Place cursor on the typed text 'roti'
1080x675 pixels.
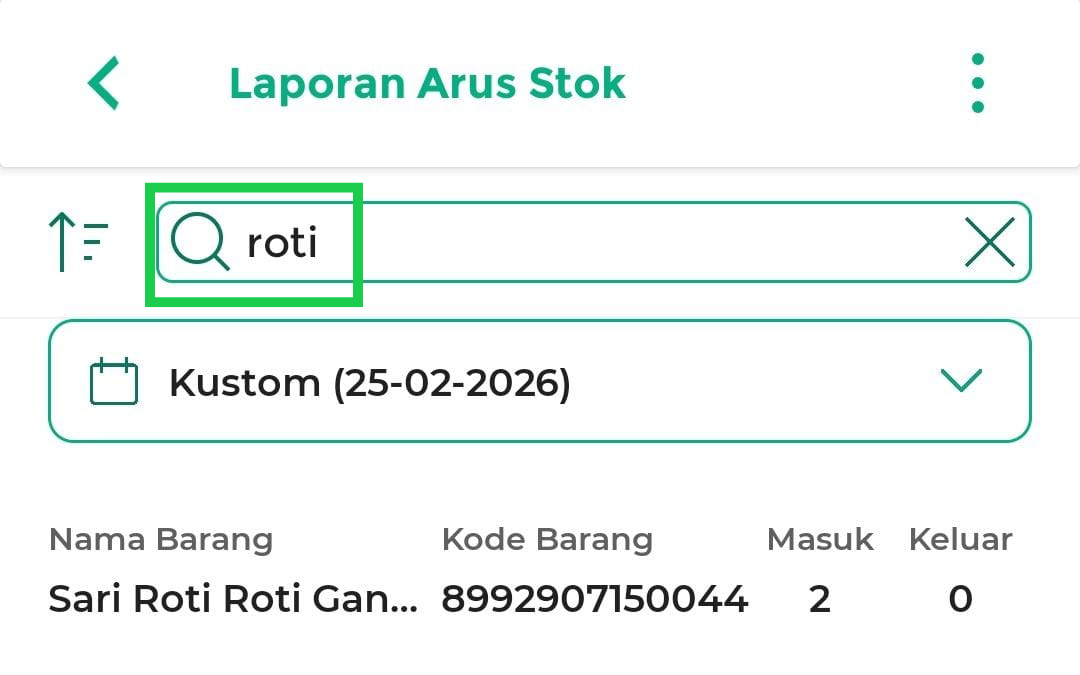(282, 243)
